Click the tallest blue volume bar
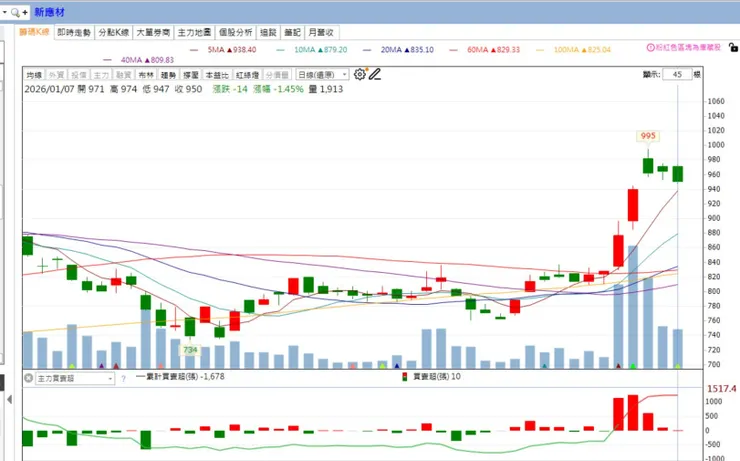 [633, 307]
